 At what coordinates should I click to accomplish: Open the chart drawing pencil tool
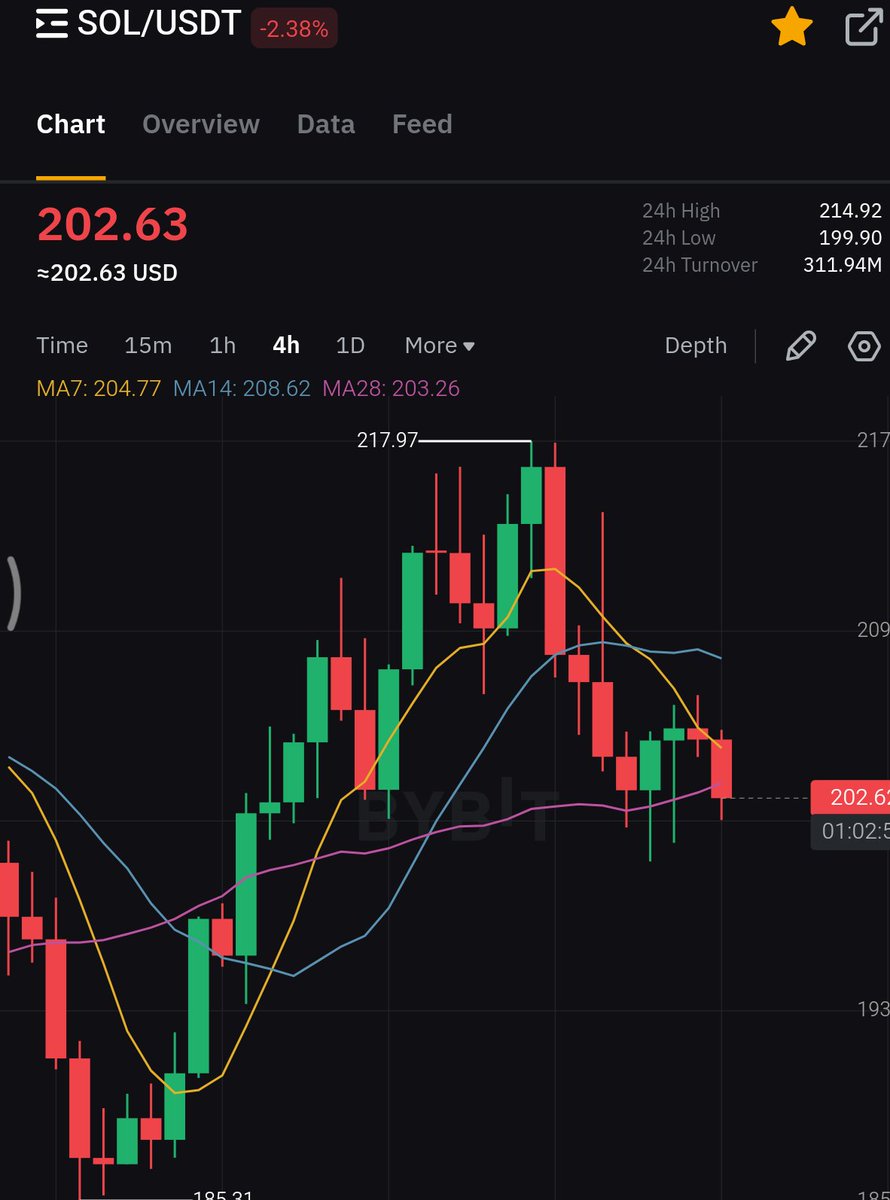click(801, 346)
